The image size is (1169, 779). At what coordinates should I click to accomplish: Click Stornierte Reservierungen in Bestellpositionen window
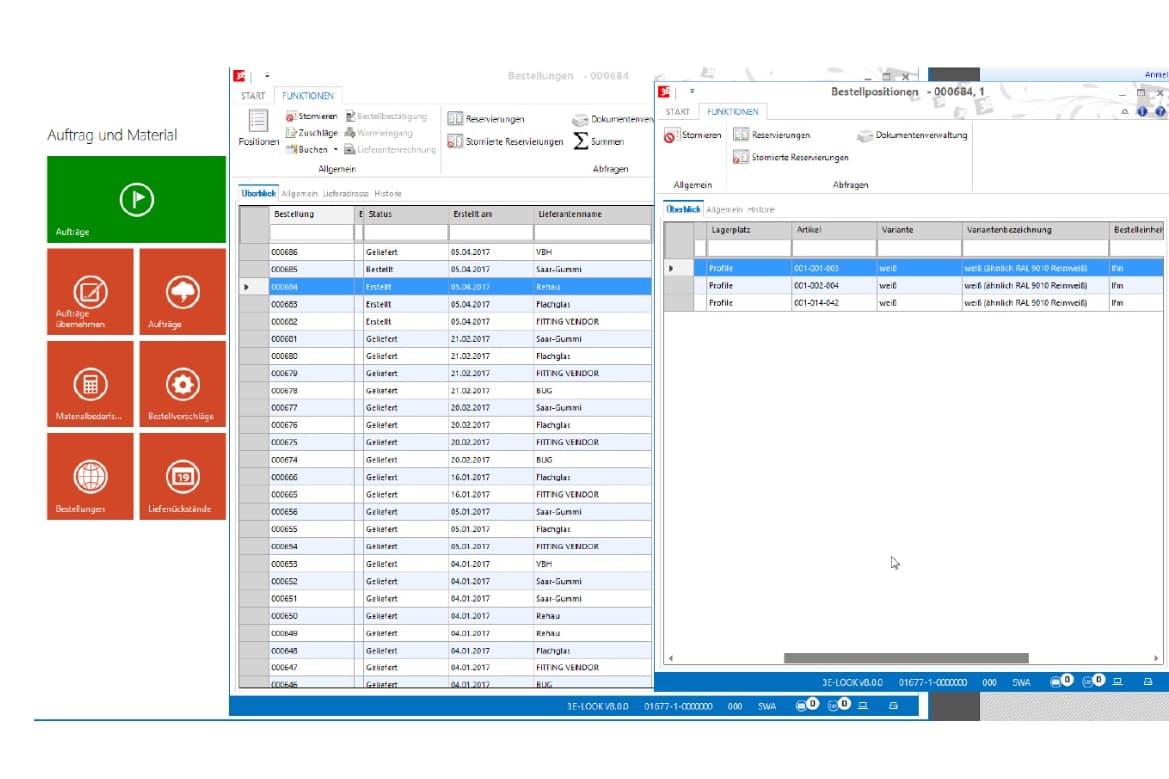(791, 157)
